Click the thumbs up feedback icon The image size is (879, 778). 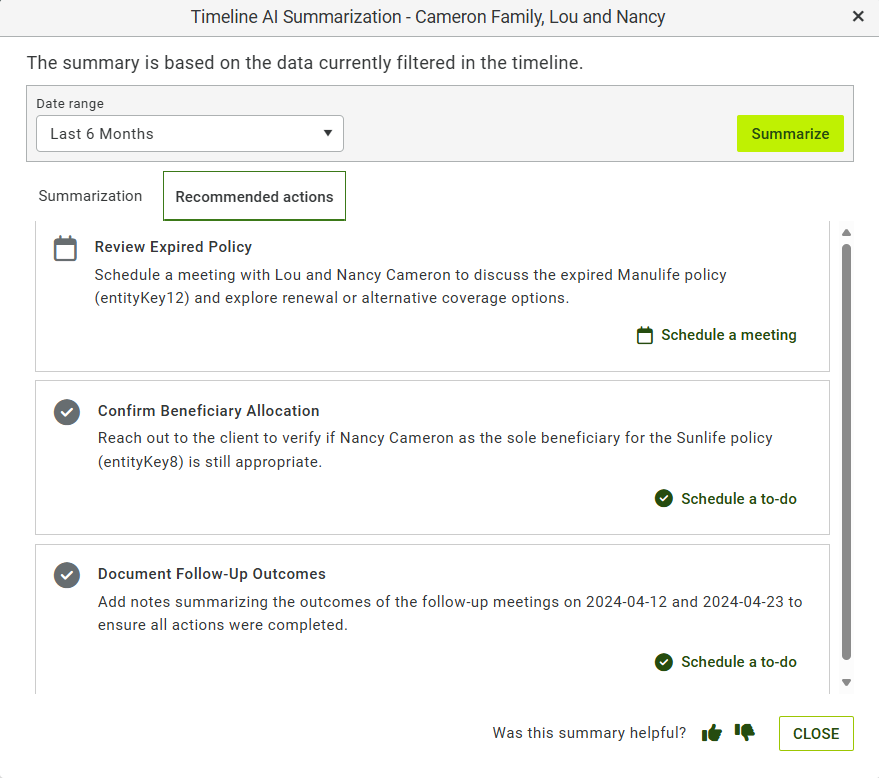711,733
